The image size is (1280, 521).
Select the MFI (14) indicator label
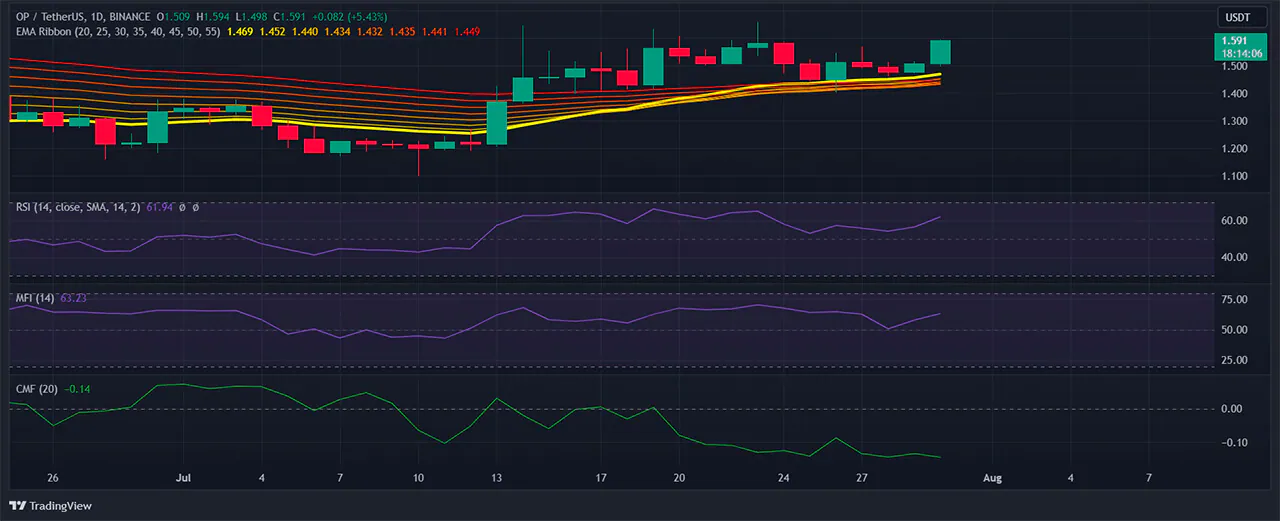coord(35,297)
